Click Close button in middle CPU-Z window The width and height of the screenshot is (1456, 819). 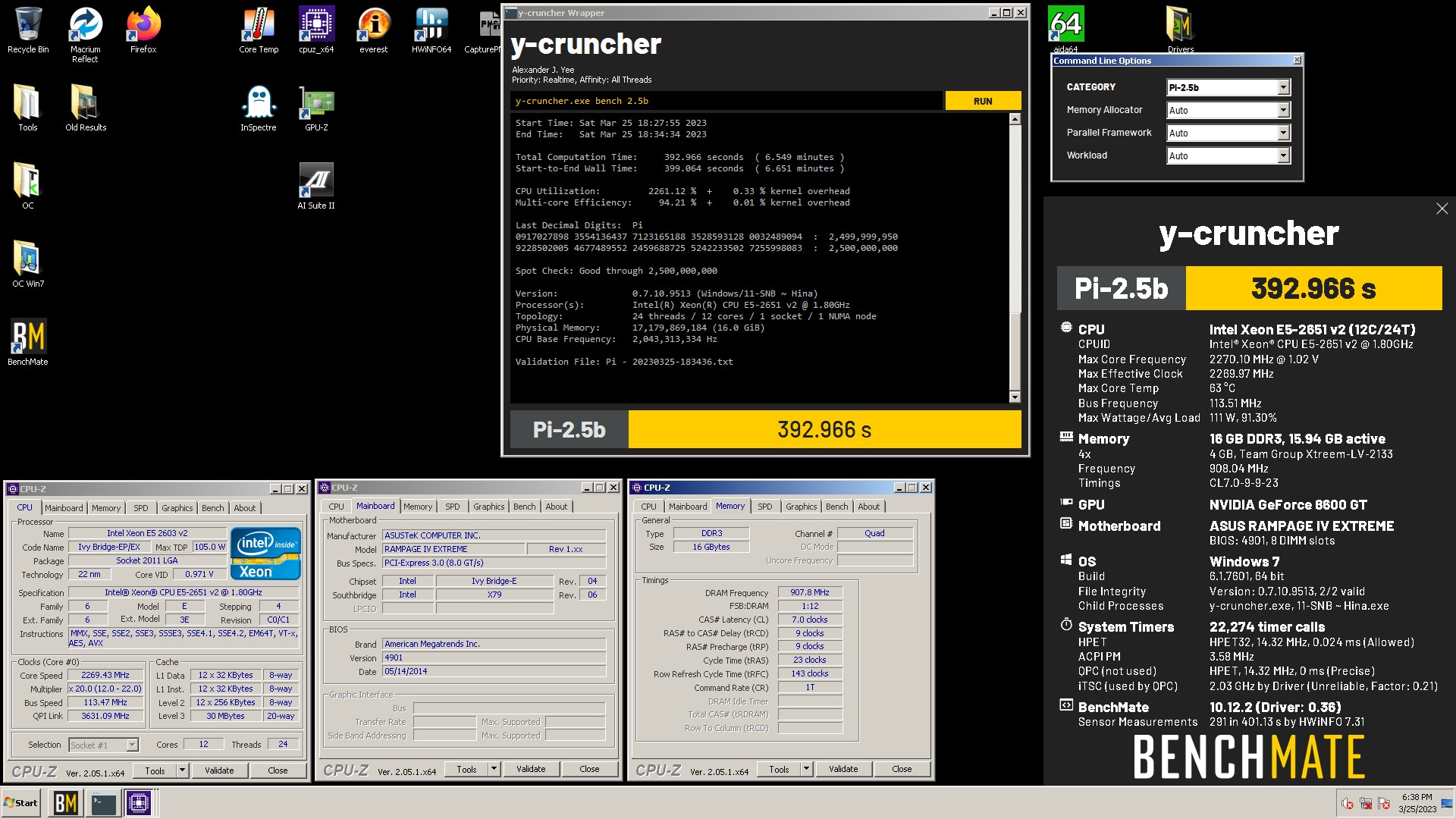[589, 769]
